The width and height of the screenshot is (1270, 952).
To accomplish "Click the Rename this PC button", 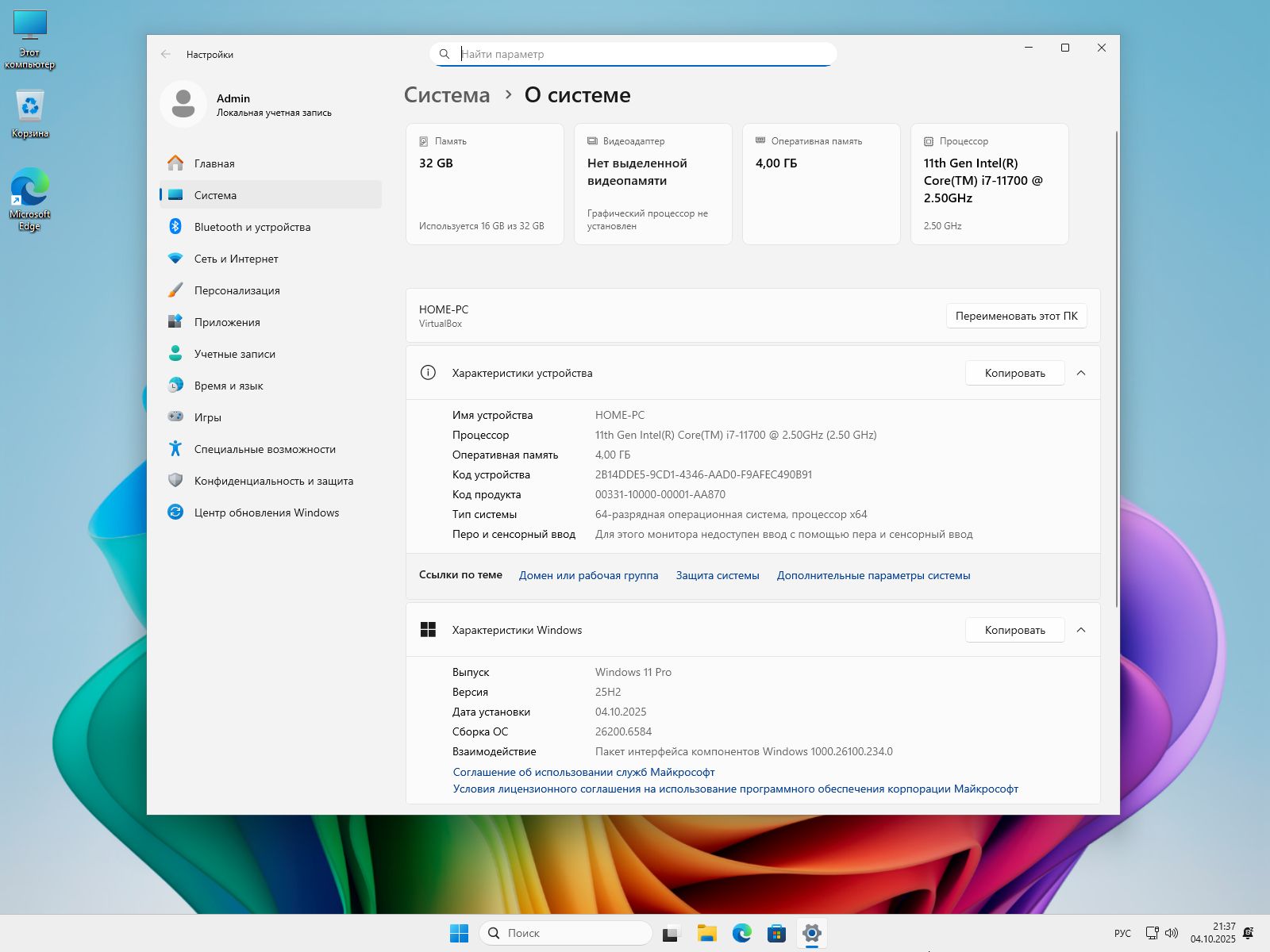I will (x=1016, y=316).
